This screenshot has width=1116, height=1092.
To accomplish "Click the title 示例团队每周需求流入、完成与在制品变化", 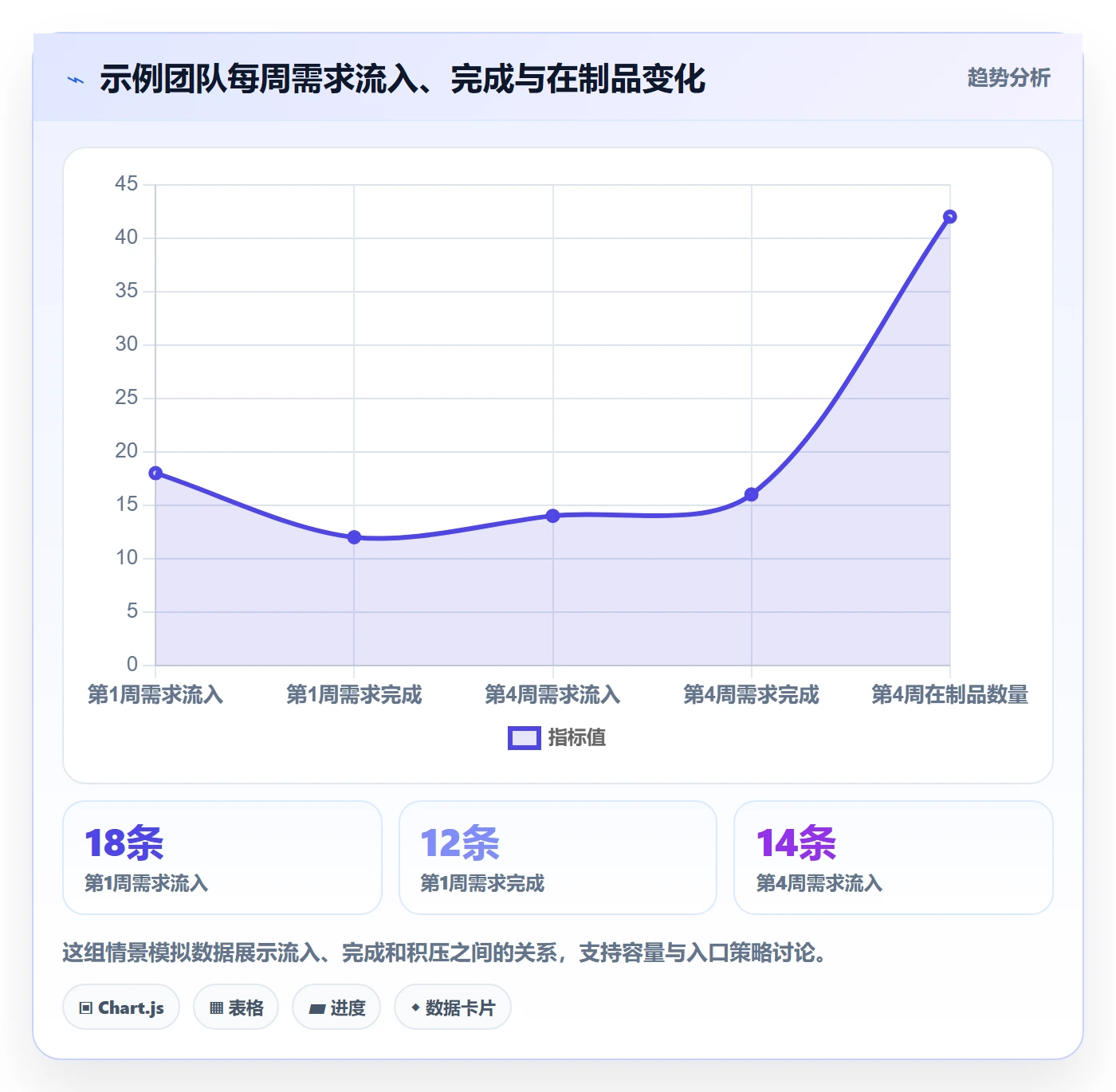I will coord(403,79).
